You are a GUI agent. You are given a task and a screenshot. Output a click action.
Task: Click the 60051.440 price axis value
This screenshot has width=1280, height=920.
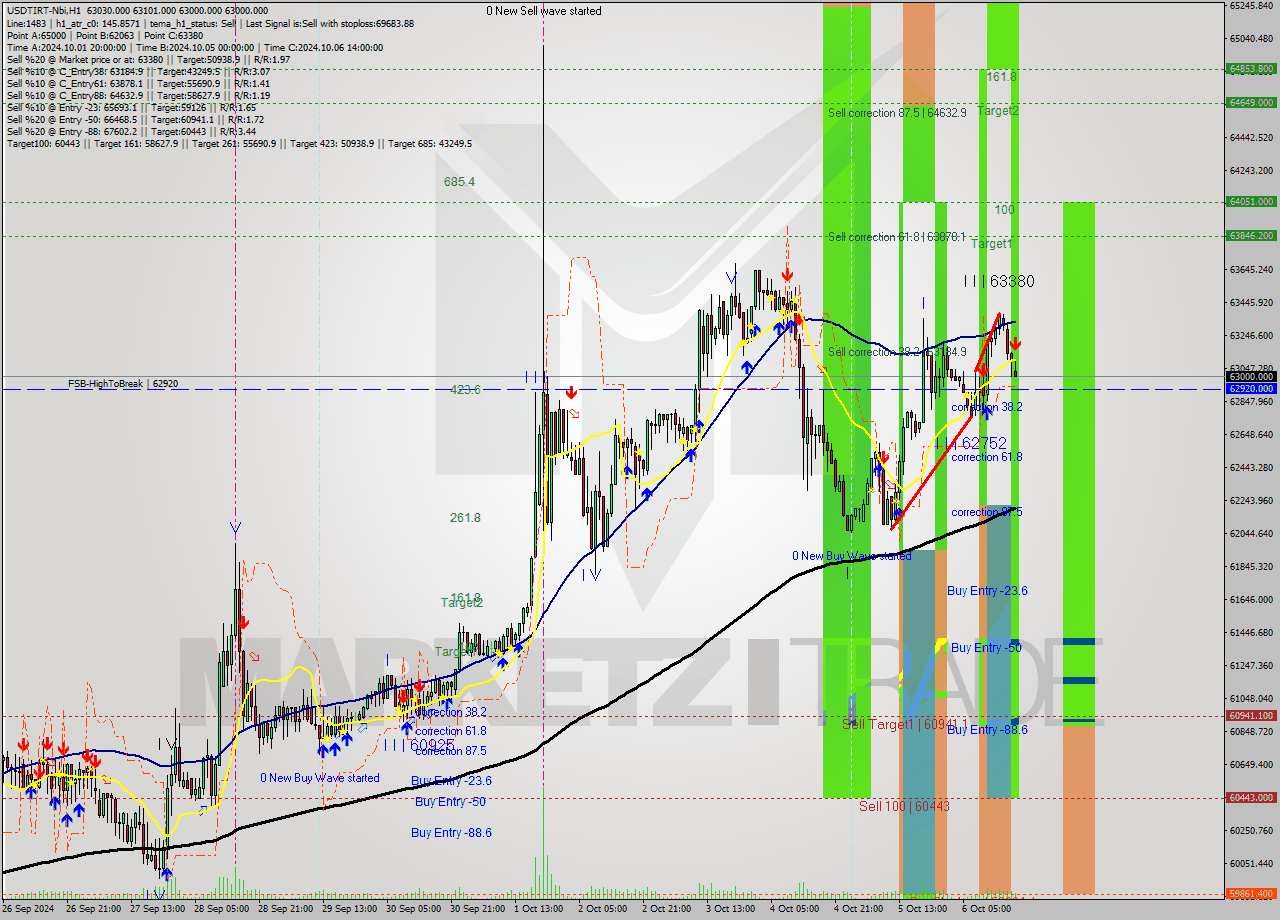click(1250, 863)
